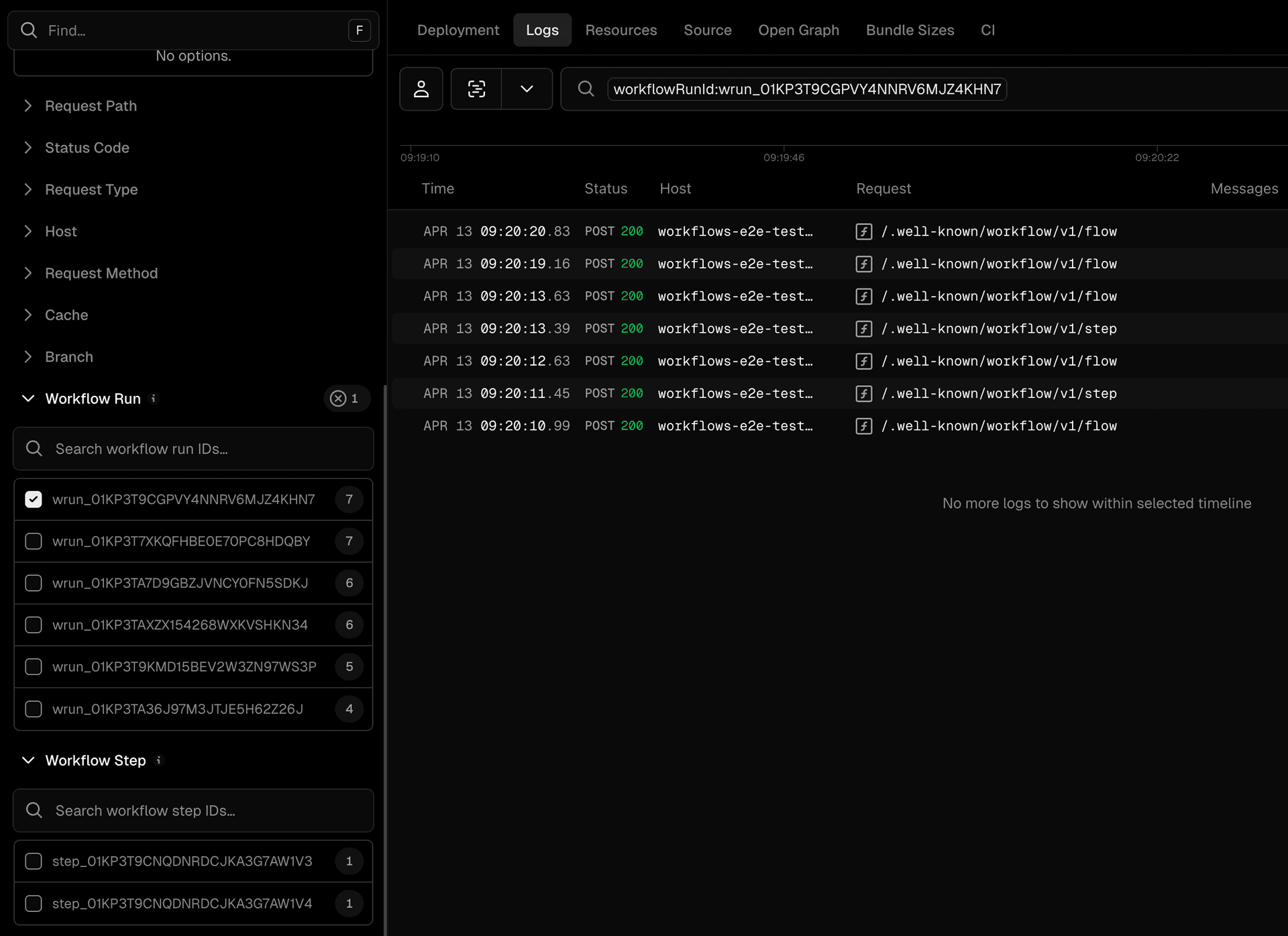Click the Workflow Step info icon

pyautogui.click(x=159, y=760)
